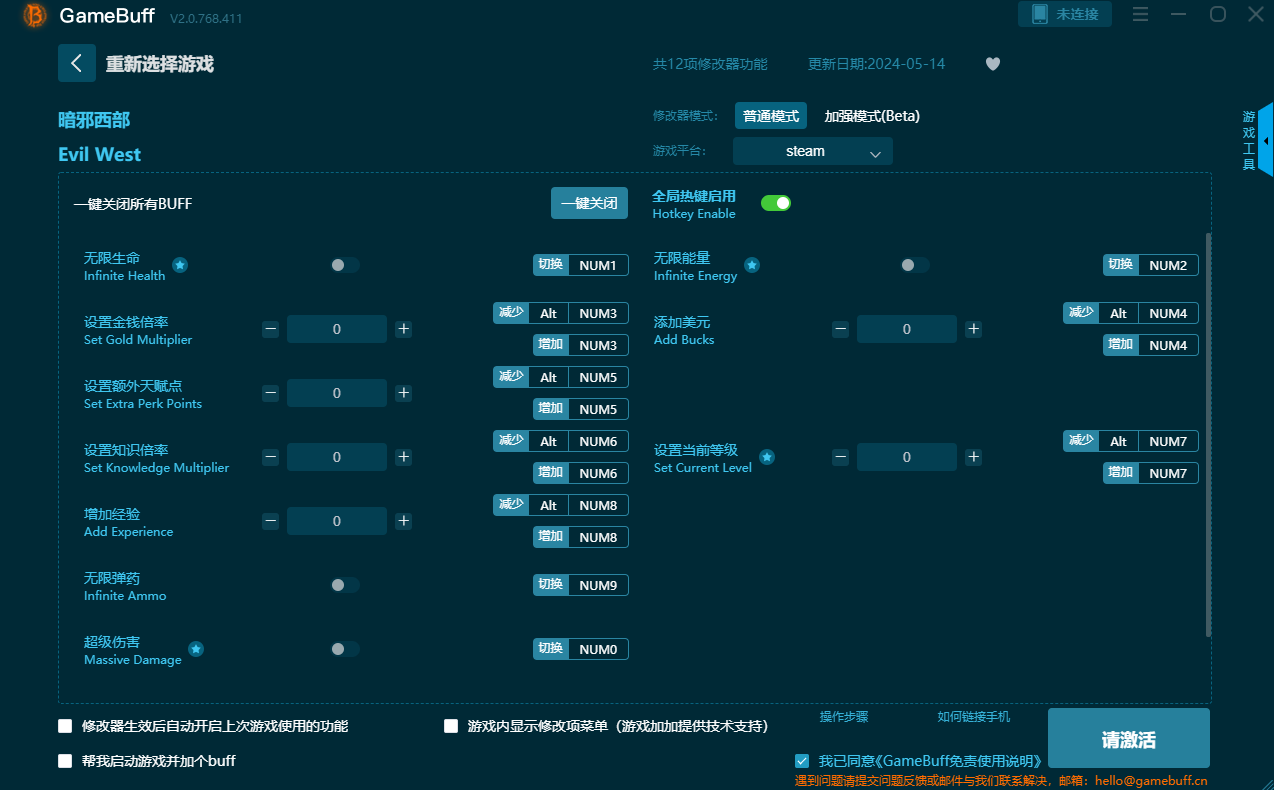Viewport: 1274px width, 790px height.
Task: Click Set Knowledge Multiplier value field
Action: pyautogui.click(x=337, y=457)
